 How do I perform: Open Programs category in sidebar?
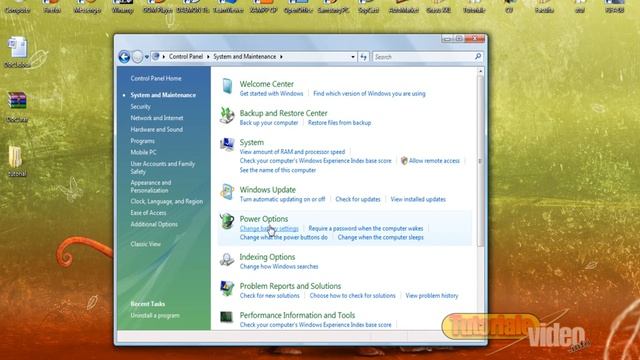tap(142, 141)
